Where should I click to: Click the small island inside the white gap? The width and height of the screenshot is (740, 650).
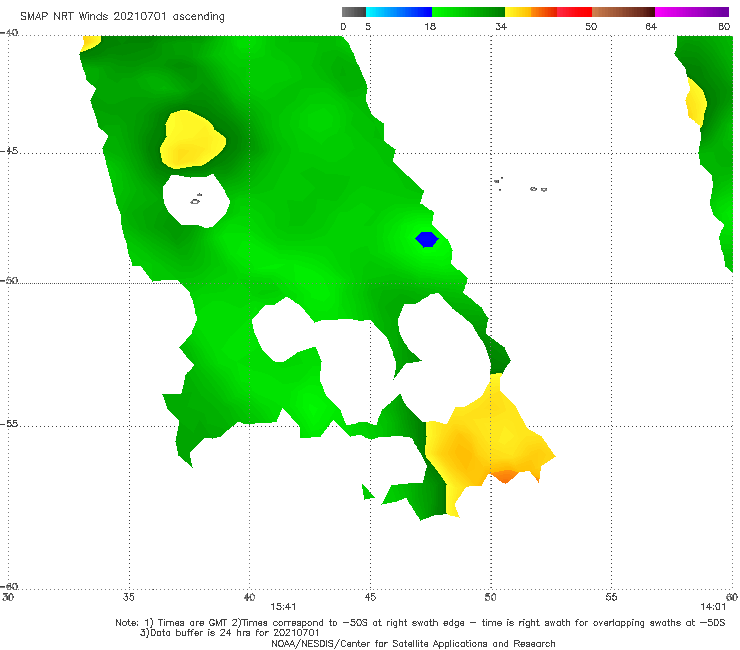tap(196, 200)
